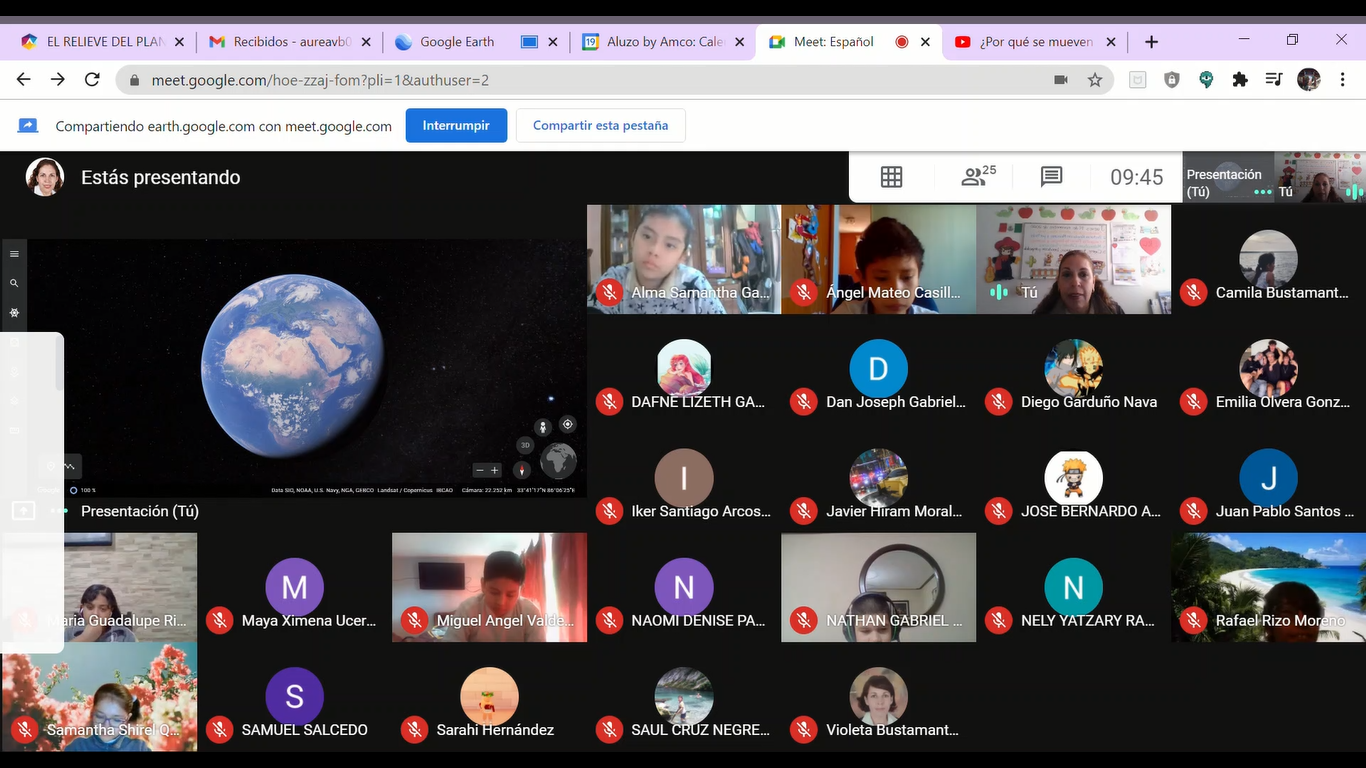Switch to the Google Earth tab
The image size is (1366, 768).
point(457,42)
